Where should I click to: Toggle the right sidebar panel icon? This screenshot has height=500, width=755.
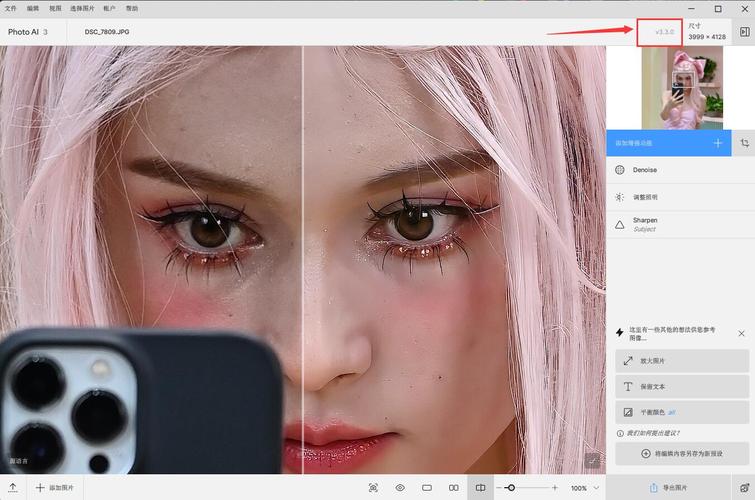(x=744, y=32)
